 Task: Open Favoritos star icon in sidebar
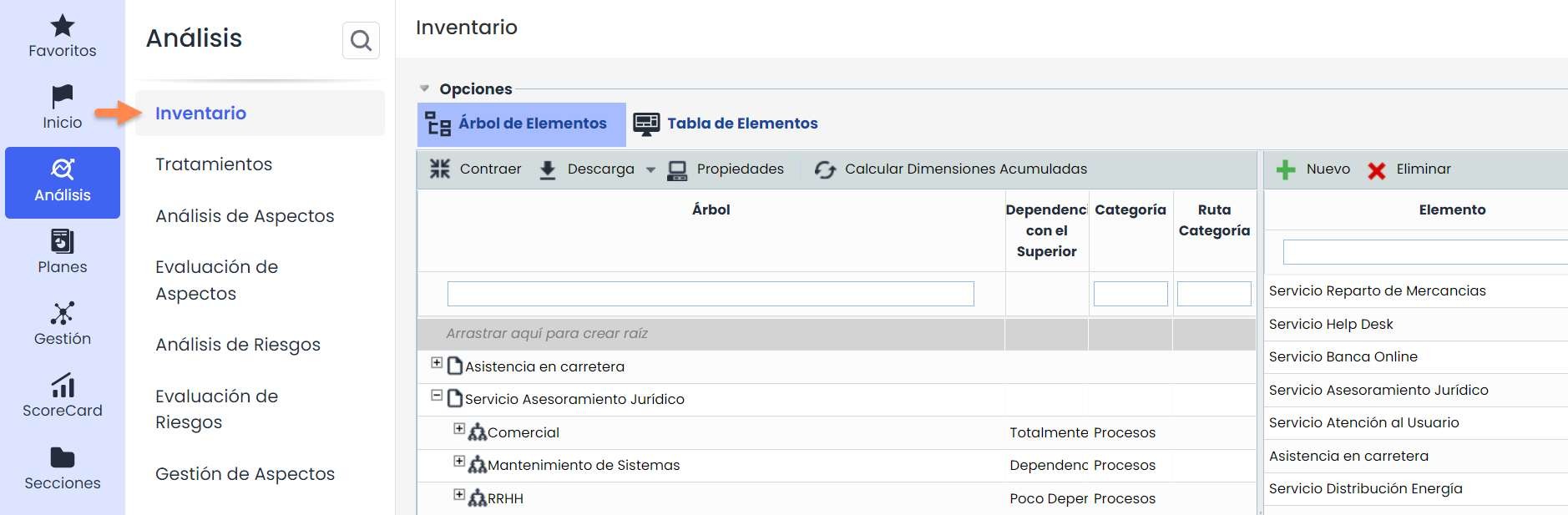[63, 26]
